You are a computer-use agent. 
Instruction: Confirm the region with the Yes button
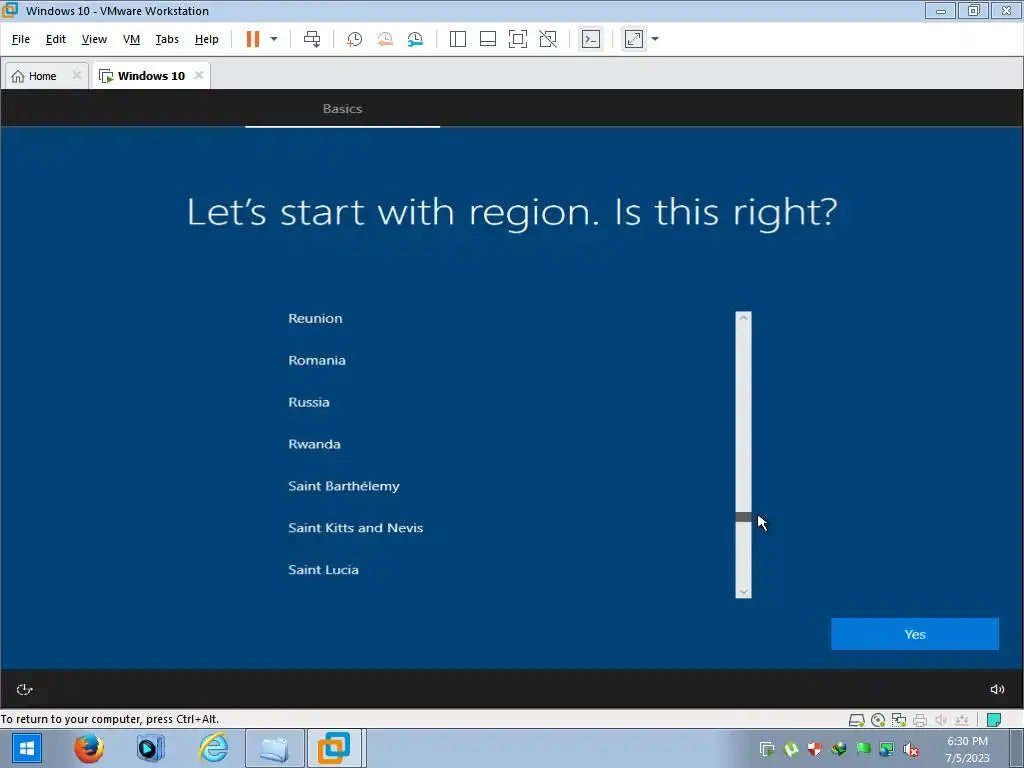915,634
